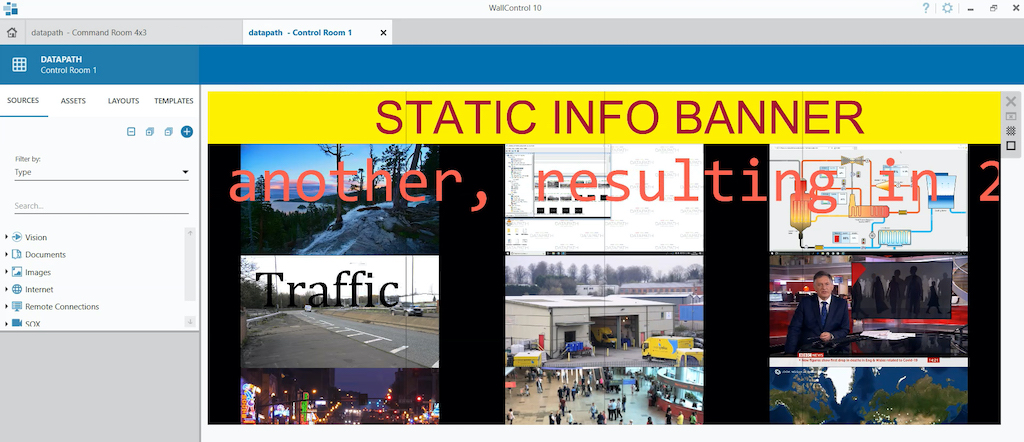The image size is (1024, 442).
Task: Open the help question mark icon
Action: tap(926, 8)
